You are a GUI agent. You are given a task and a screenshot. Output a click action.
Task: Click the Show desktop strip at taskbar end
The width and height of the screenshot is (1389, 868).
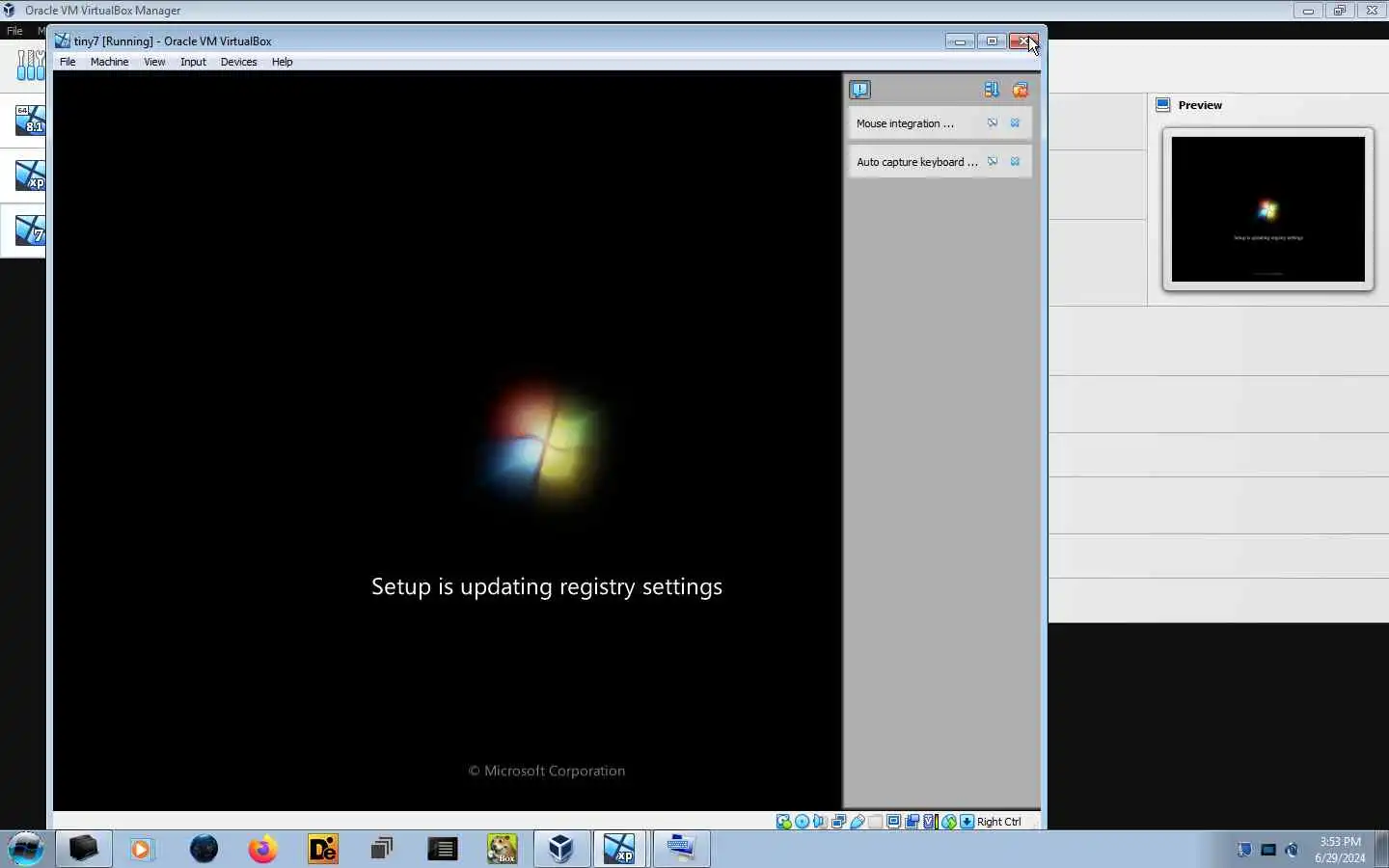[x=1382, y=850]
